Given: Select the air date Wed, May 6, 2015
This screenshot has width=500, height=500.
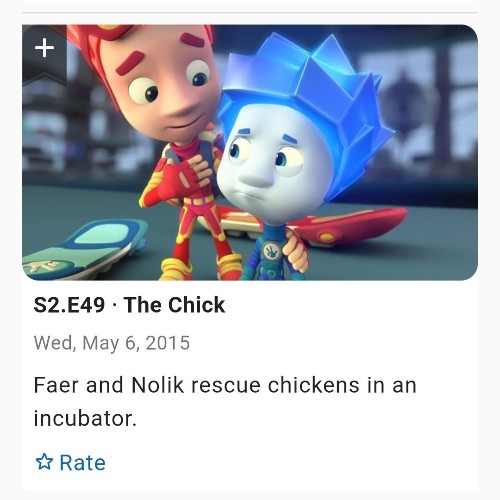Looking at the screenshot, I should (x=112, y=343).
